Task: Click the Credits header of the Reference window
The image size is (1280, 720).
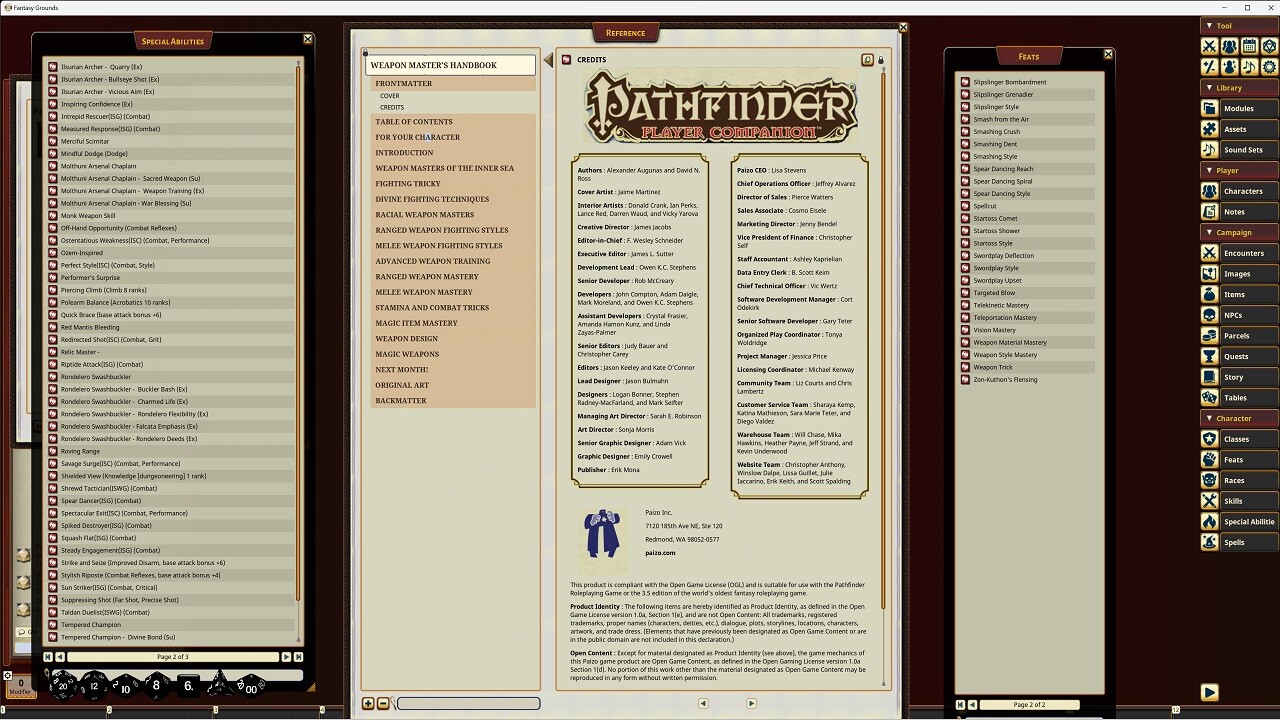Action: tap(591, 59)
